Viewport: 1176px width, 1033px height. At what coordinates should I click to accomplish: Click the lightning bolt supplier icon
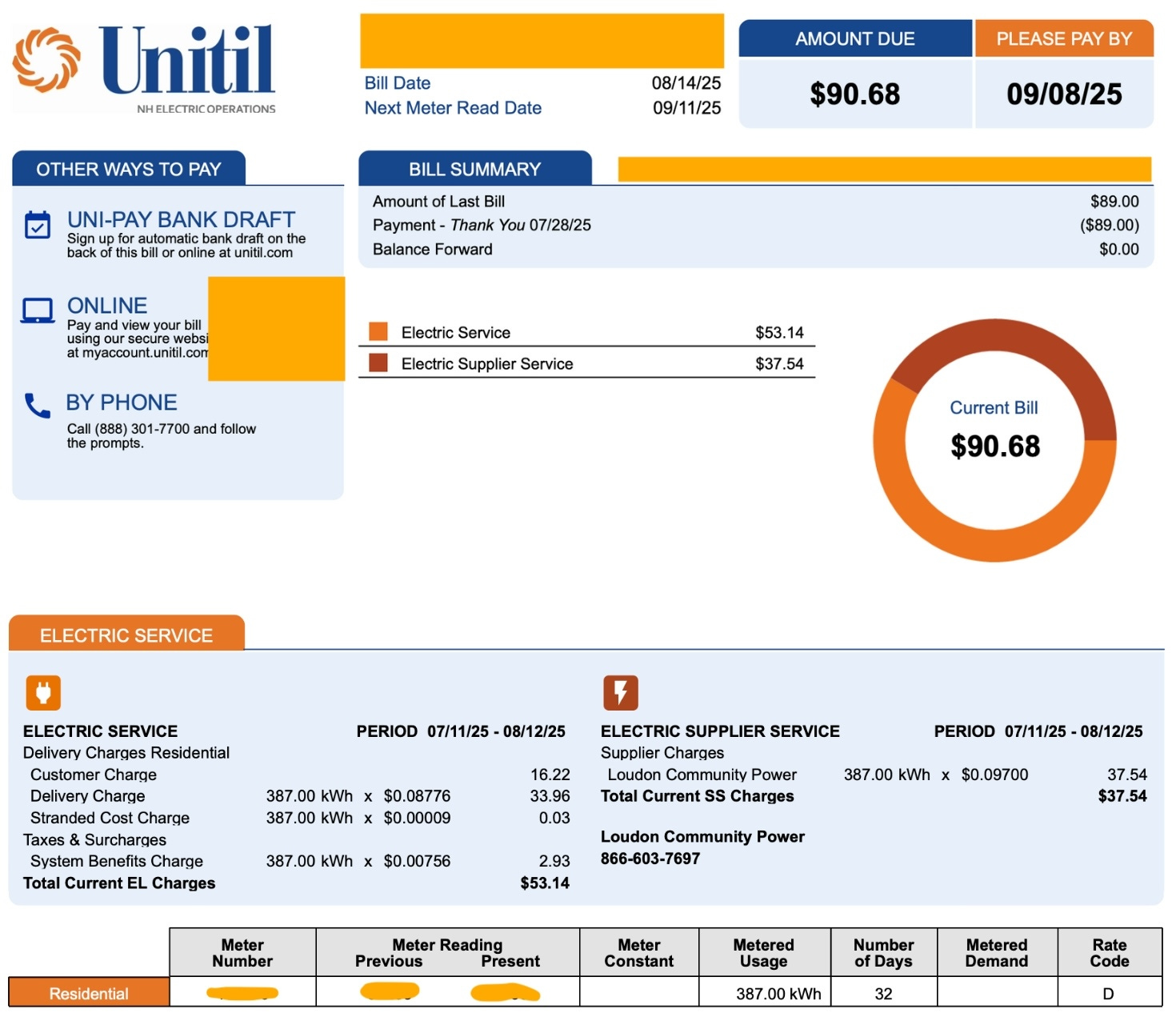(621, 692)
